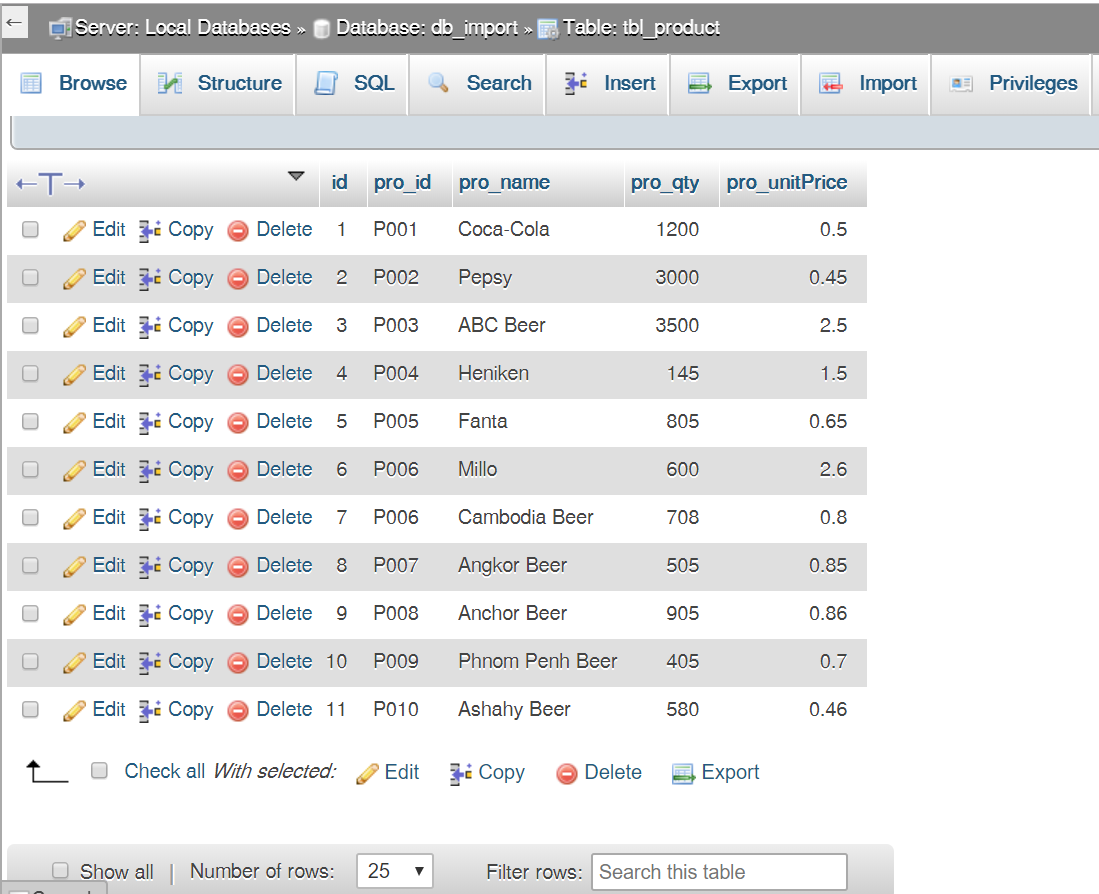This screenshot has width=1099, height=894.
Task: Switch to the SQL tab
Action: pyautogui.click(x=353, y=83)
